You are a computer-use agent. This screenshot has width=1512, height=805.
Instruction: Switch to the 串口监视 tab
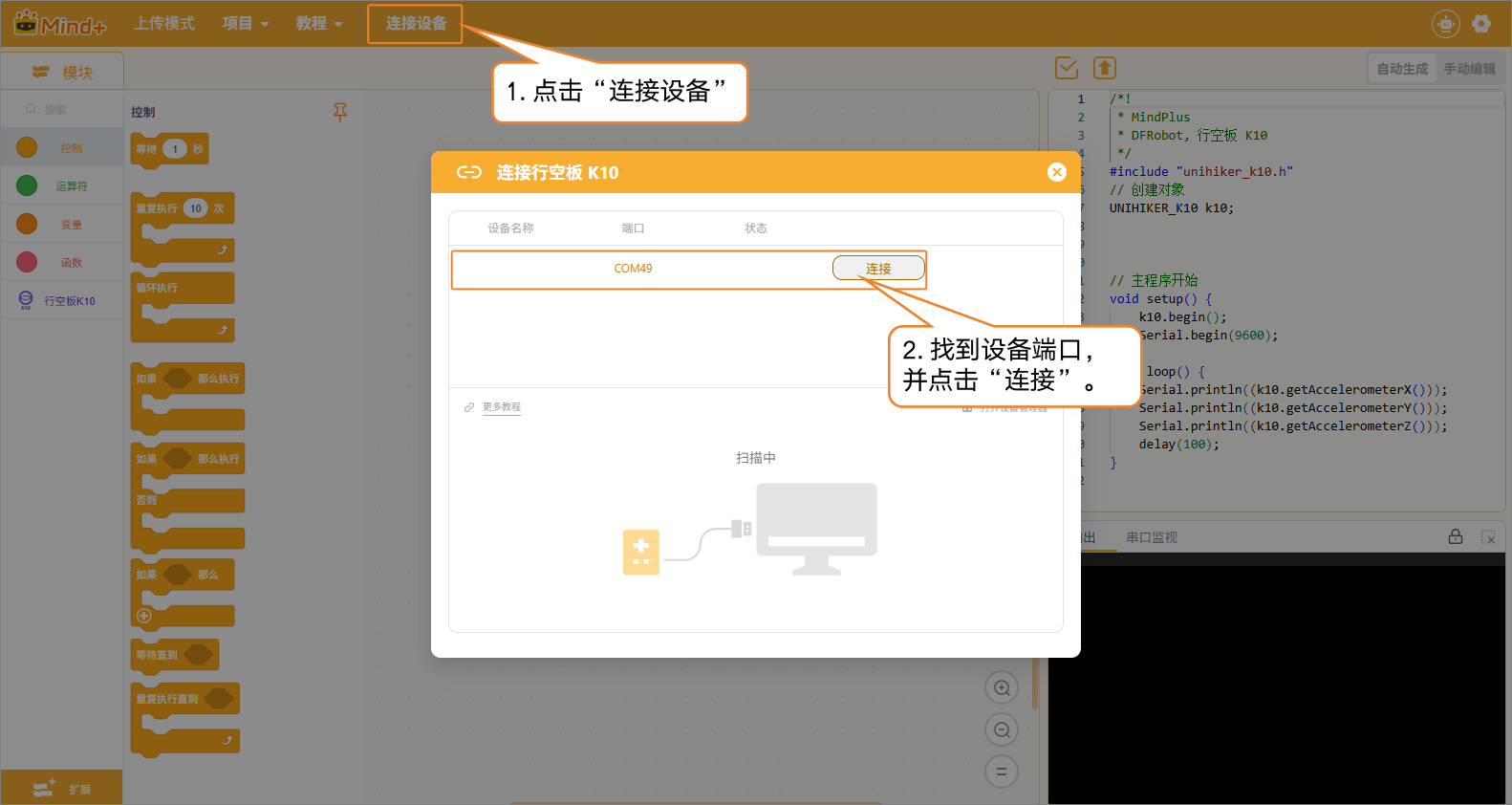(1152, 537)
